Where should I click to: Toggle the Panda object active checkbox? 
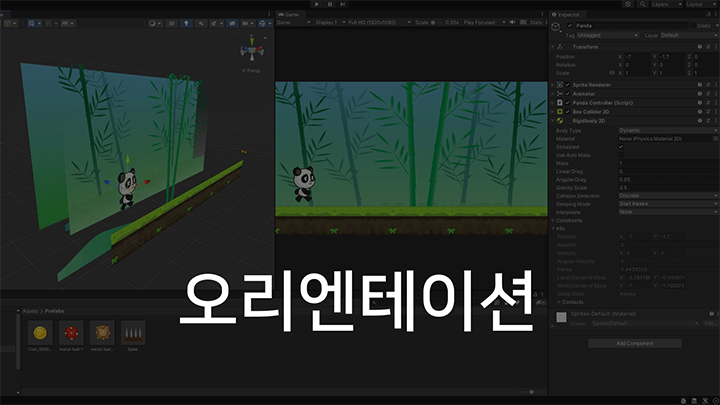pyautogui.click(x=570, y=26)
